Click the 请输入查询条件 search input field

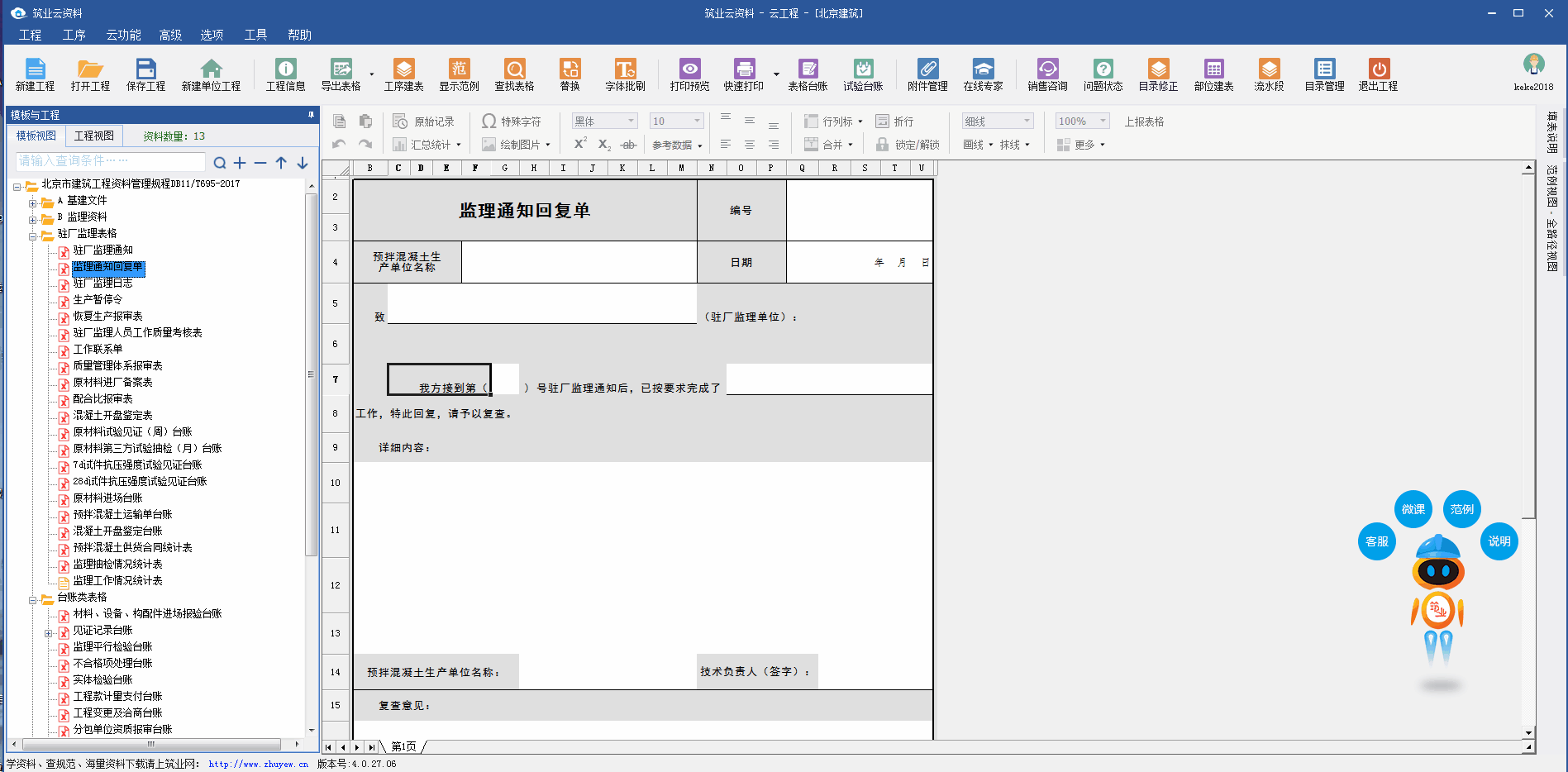click(110, 161)
